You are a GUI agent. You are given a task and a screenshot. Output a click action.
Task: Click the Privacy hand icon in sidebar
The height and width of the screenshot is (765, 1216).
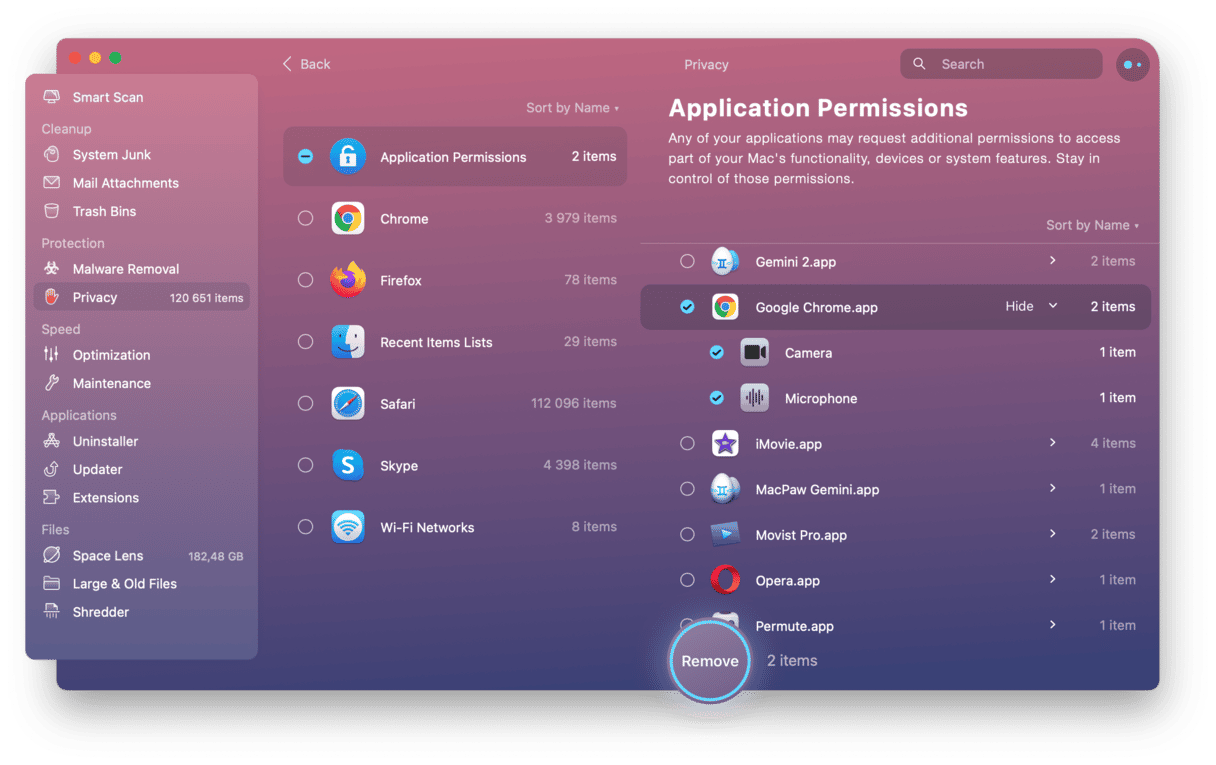[x=52, y=297]
